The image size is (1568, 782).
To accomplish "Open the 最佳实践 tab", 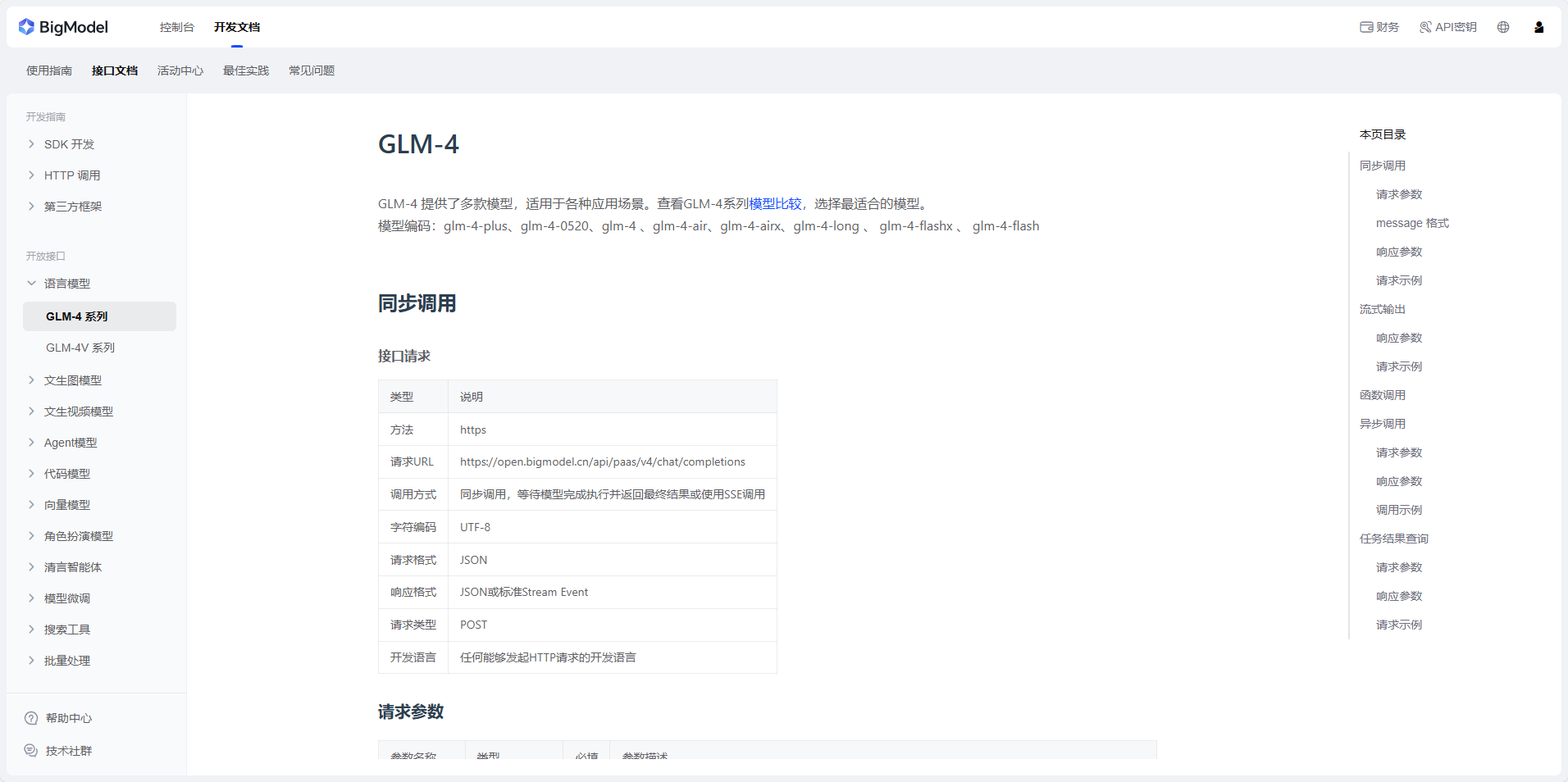I will coord(246,70).
